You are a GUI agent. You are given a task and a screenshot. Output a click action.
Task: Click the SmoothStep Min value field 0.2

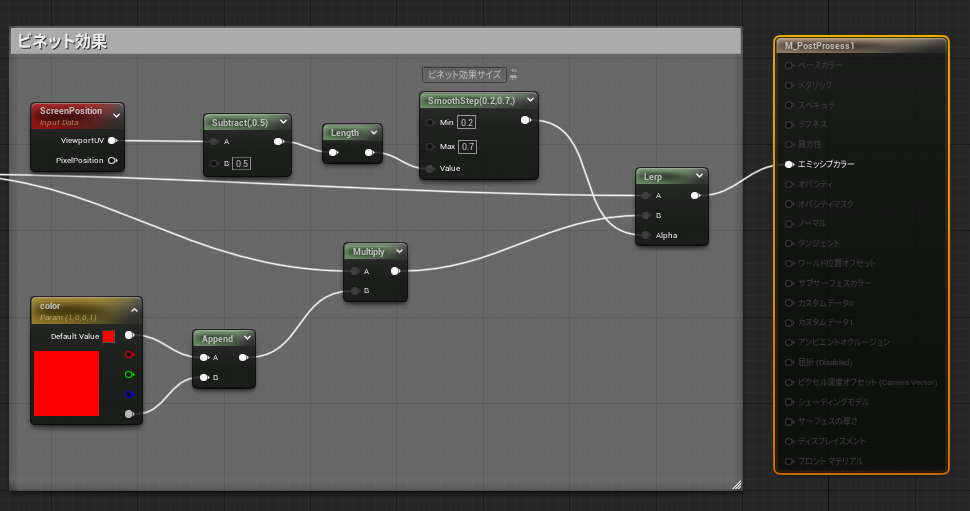[466, 122]
